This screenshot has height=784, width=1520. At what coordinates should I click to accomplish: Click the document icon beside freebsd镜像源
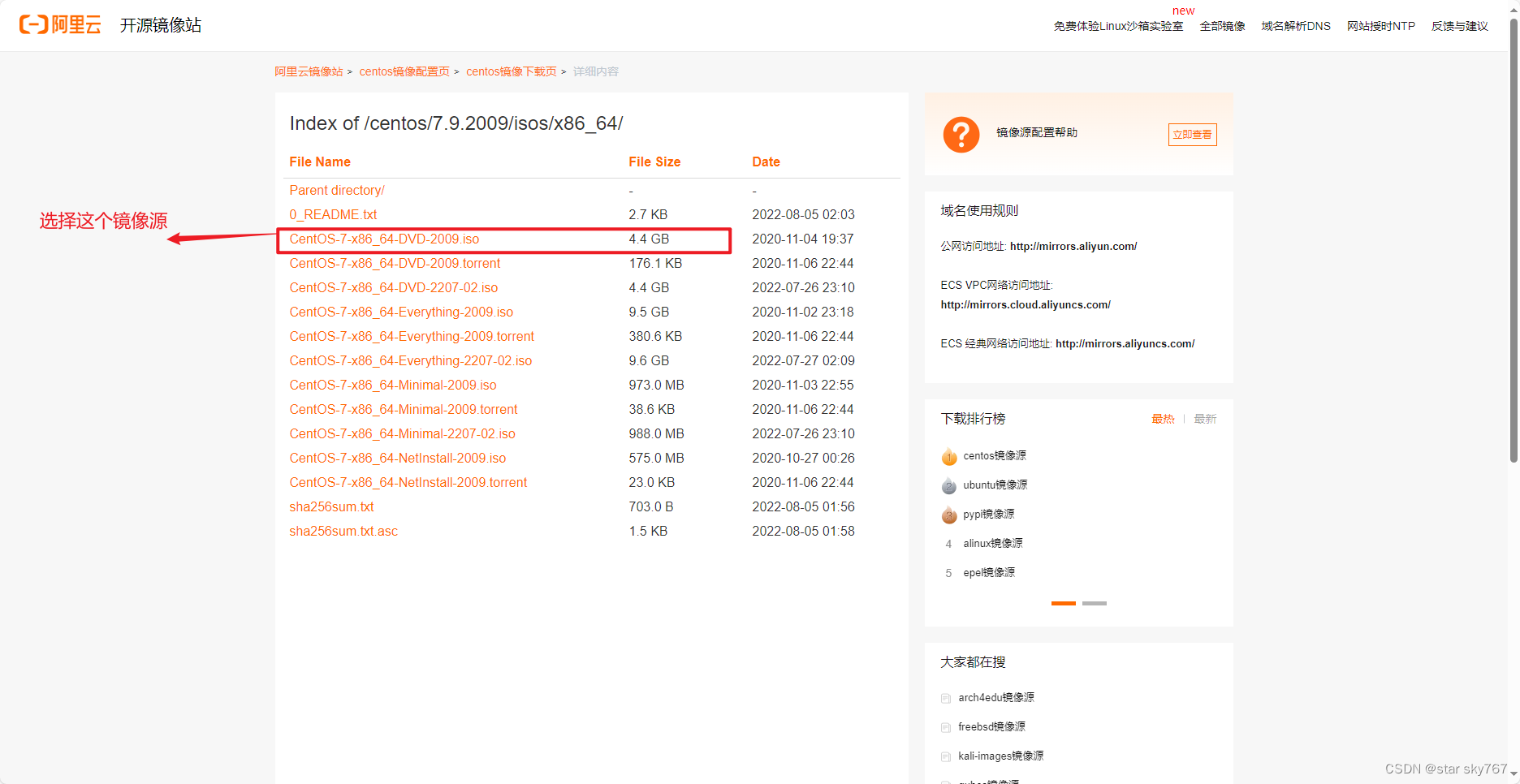(x=946, y=727)
